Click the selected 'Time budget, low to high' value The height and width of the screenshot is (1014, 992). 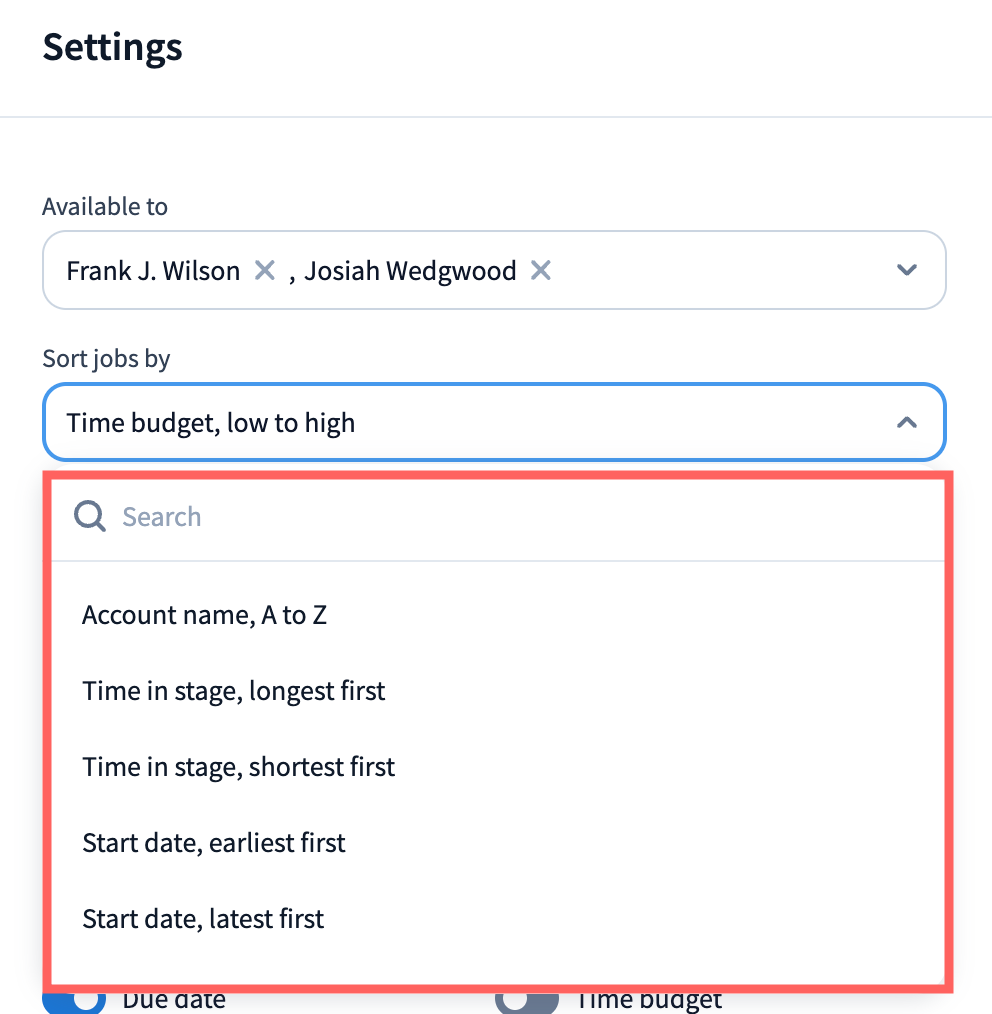(211, 423)
